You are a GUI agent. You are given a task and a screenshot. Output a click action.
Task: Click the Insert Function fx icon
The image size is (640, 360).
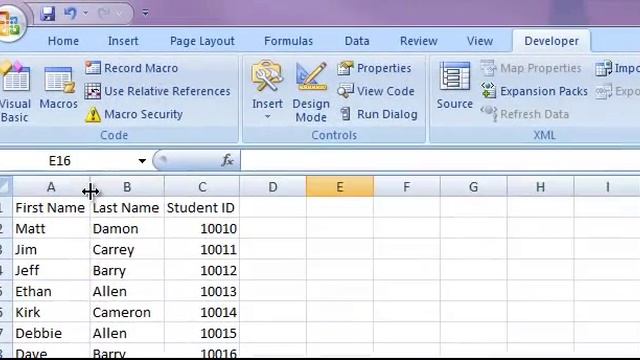point(227,160)
